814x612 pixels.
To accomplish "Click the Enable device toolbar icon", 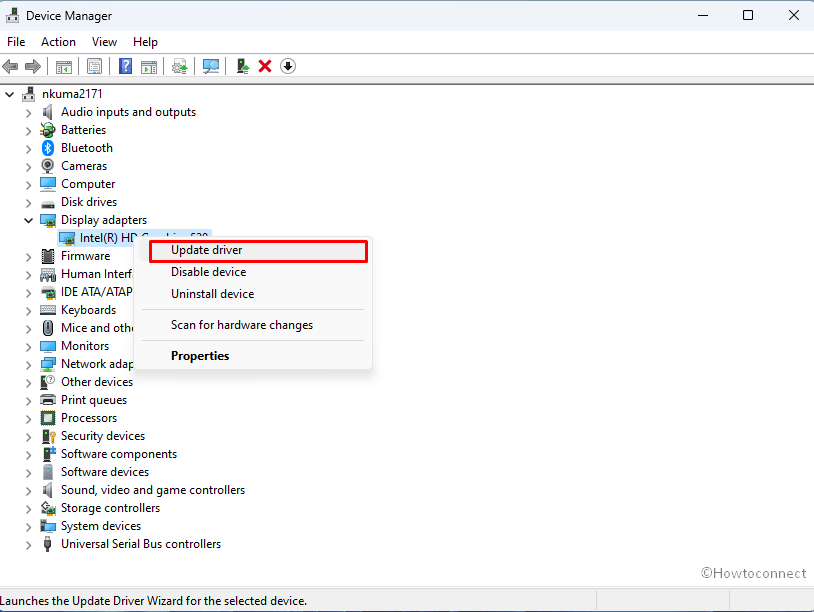I will coord(243,66).
